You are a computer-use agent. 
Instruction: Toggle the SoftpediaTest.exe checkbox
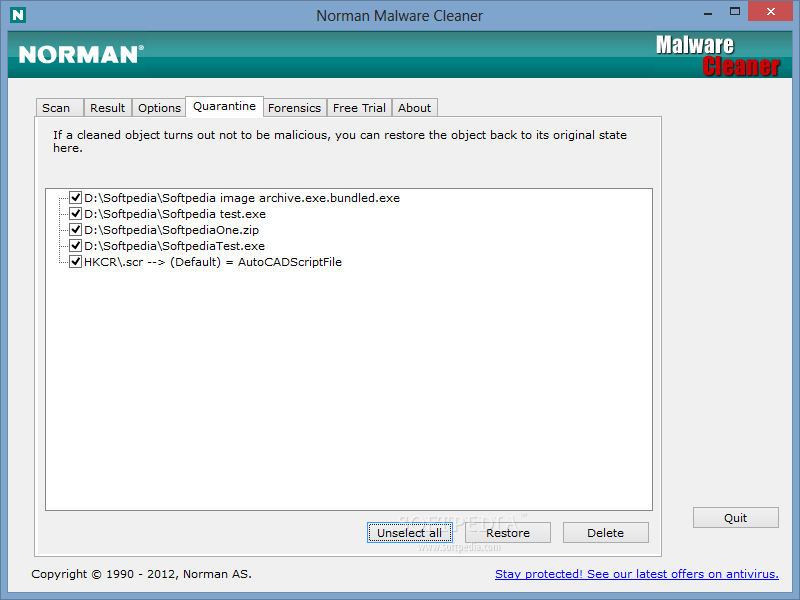76,245
